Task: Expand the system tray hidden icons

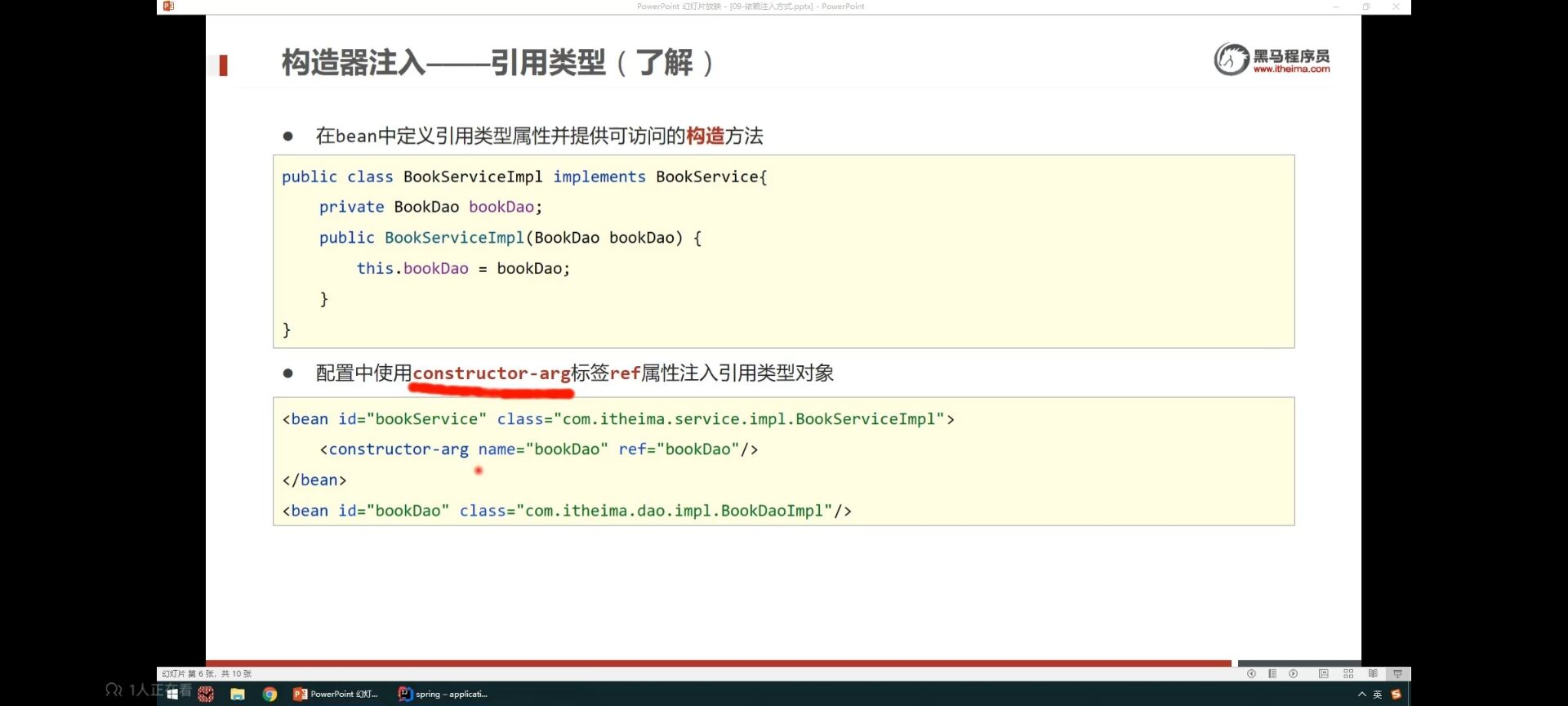Action: (x=1361, y=695)
